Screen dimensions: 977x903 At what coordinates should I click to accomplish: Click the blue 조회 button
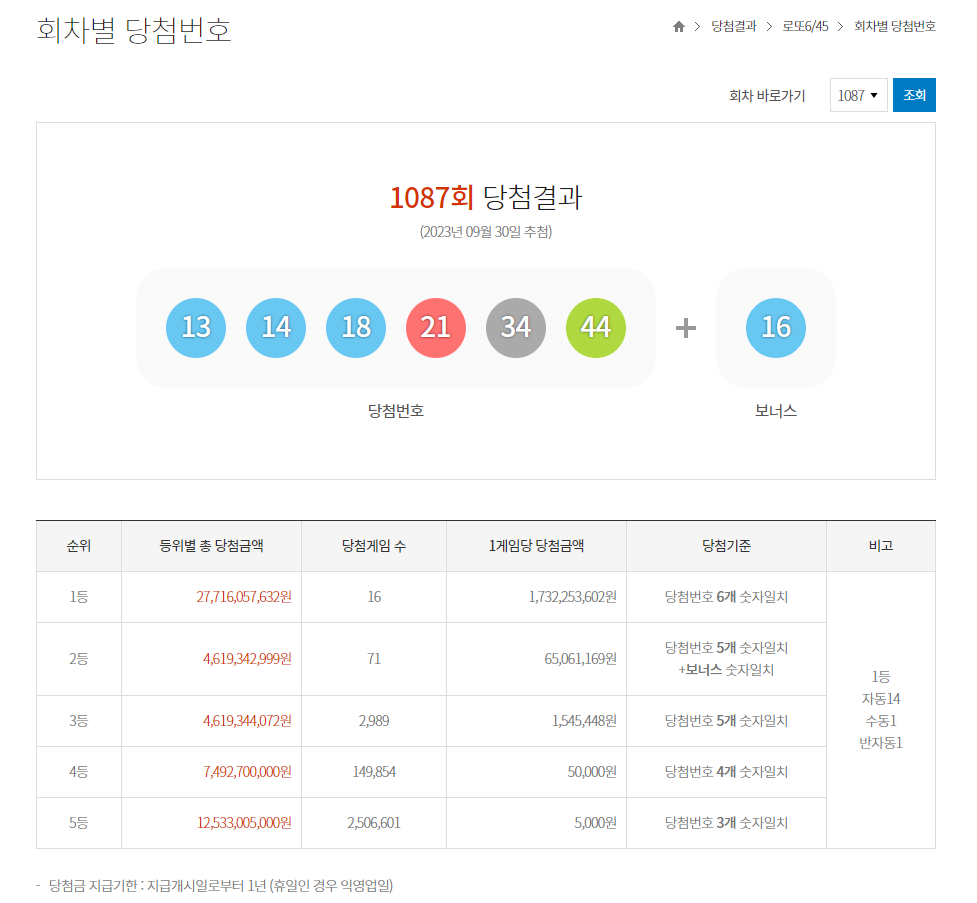(914, 95)
